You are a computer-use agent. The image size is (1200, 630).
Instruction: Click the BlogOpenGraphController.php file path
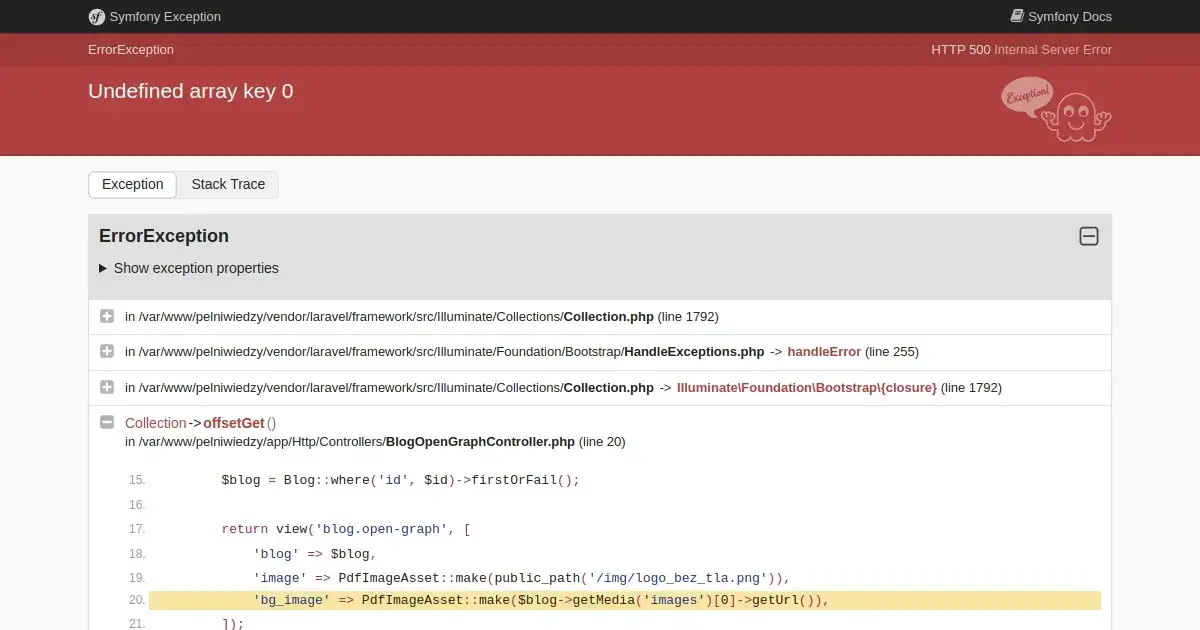click(479, 441)
